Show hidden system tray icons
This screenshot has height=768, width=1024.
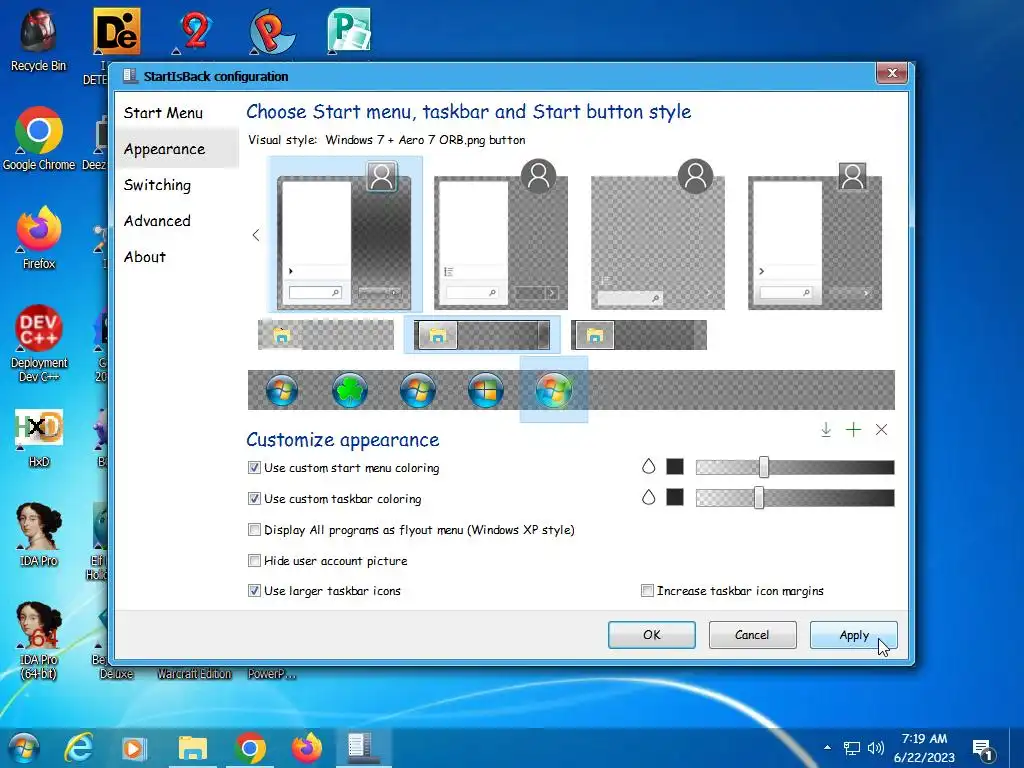(x=827, y=747)
